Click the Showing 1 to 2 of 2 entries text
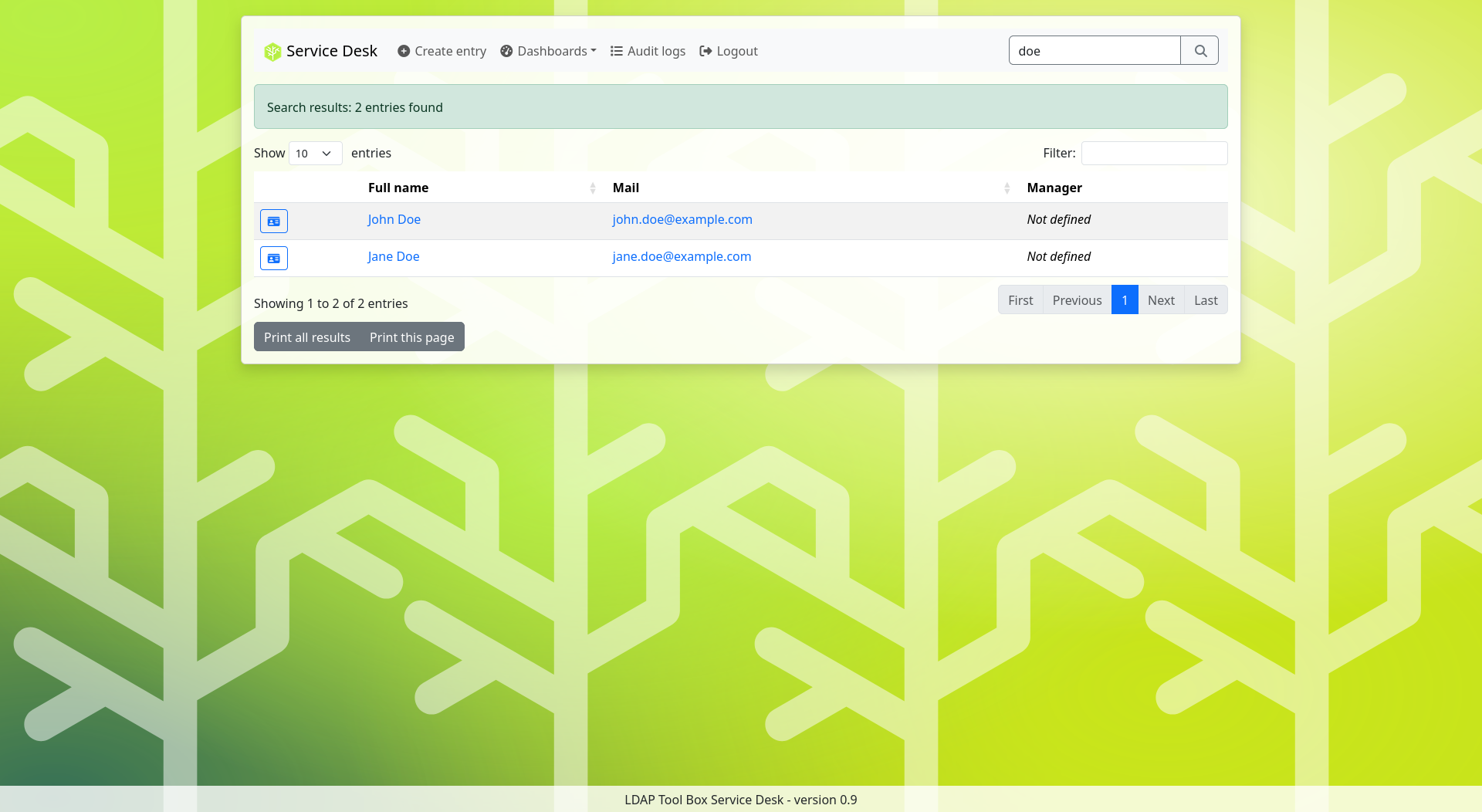1482x812 pixels. pos(331,303)
